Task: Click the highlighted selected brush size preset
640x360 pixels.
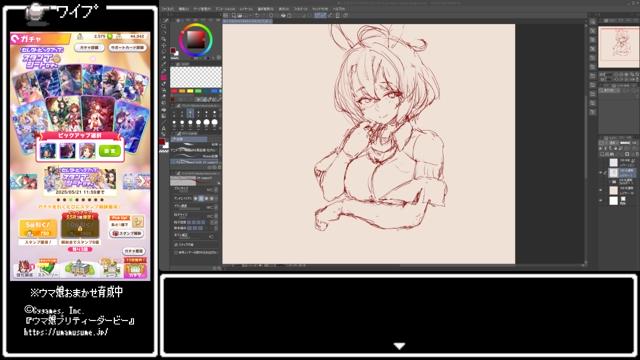Action: pos(190,113)
